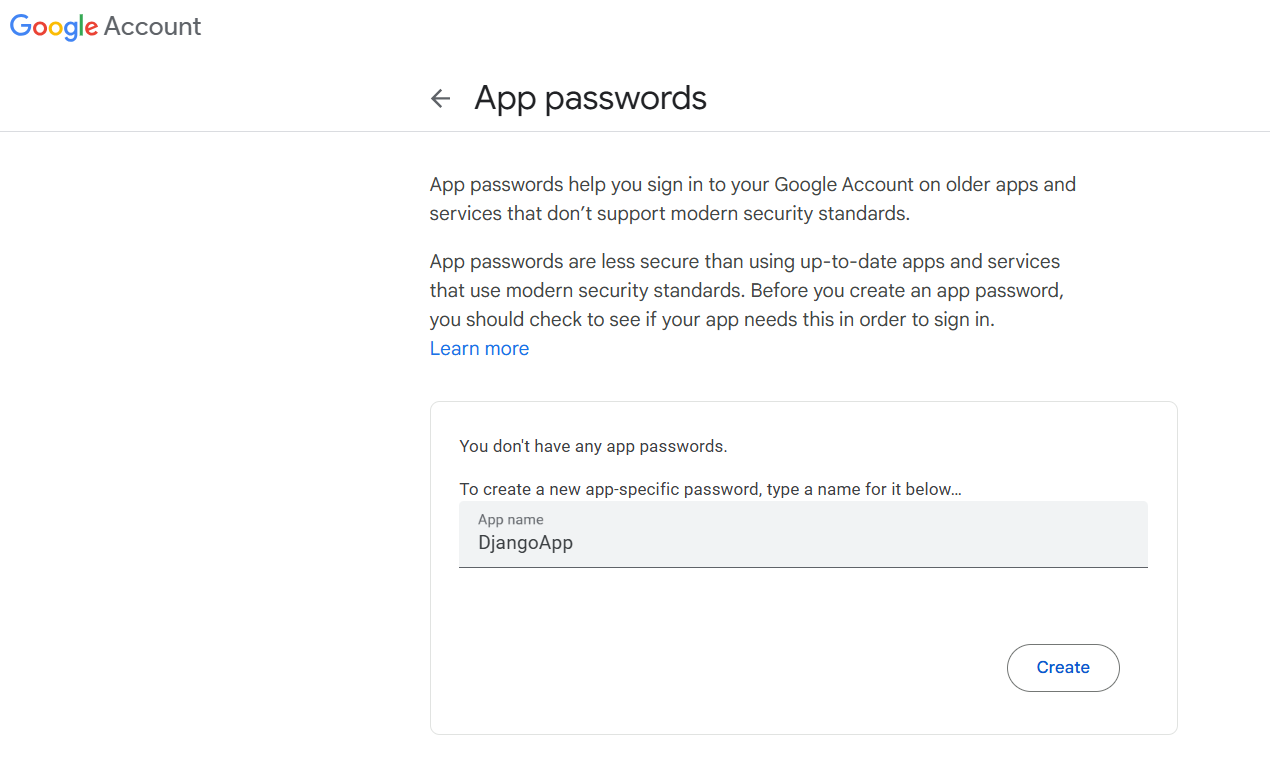The image size is (1270, 769).
Task: Click paragraph starting 'App passwords help you sign in'
Action: (x=752, y=198)
